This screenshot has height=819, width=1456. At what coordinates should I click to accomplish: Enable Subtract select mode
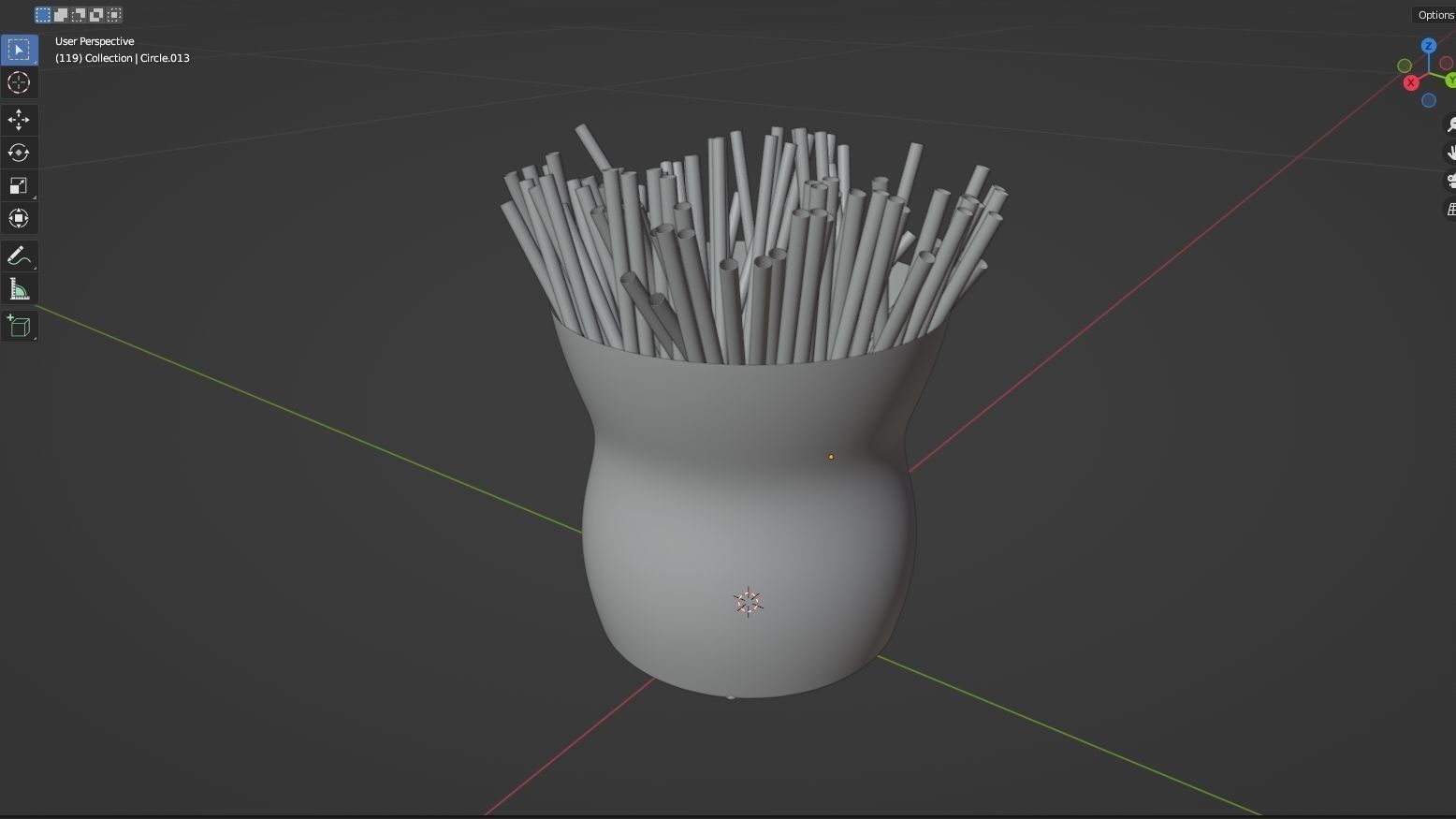(78, 14)
